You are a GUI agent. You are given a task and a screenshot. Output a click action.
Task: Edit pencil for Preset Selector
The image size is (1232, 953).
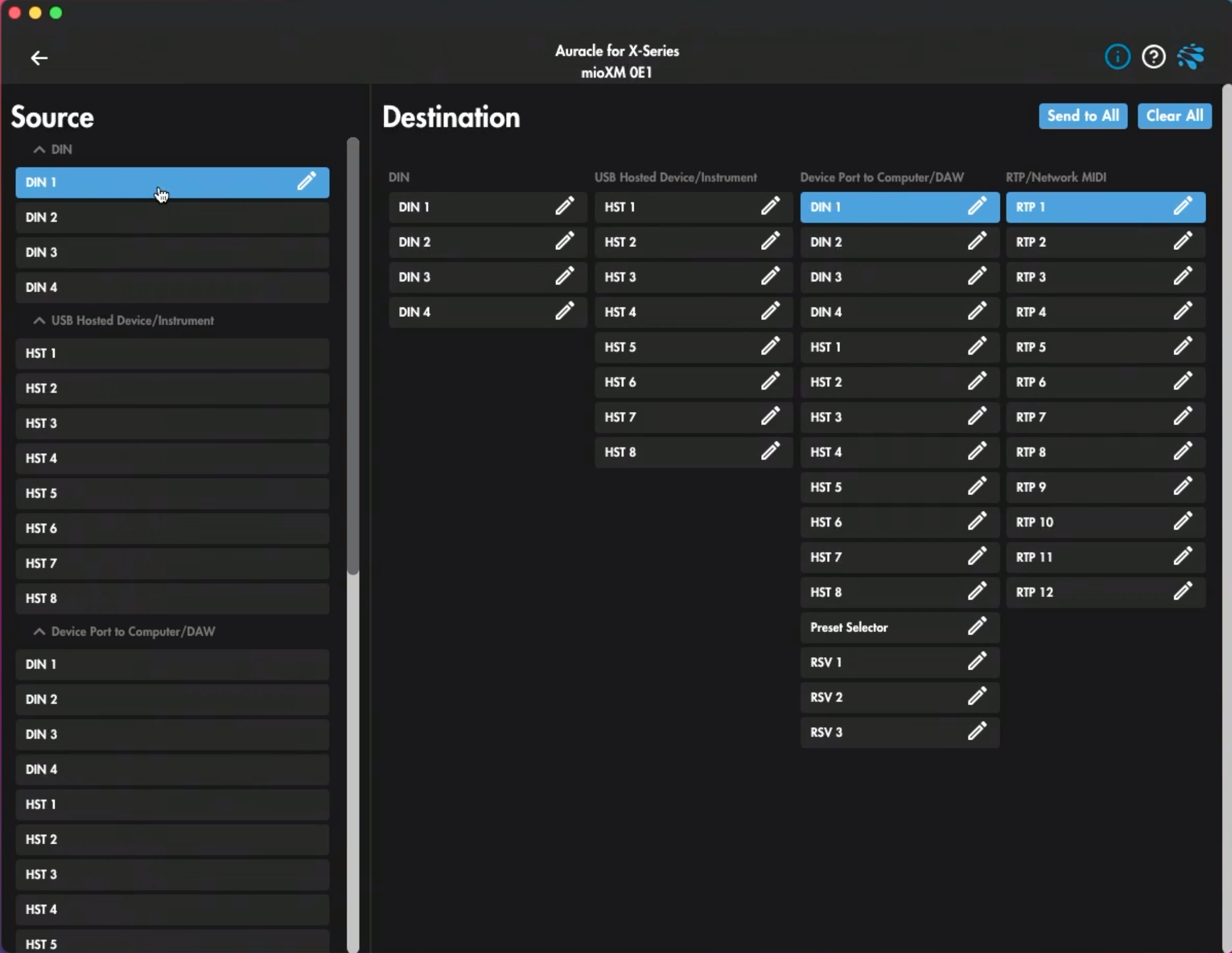[976, 627]
